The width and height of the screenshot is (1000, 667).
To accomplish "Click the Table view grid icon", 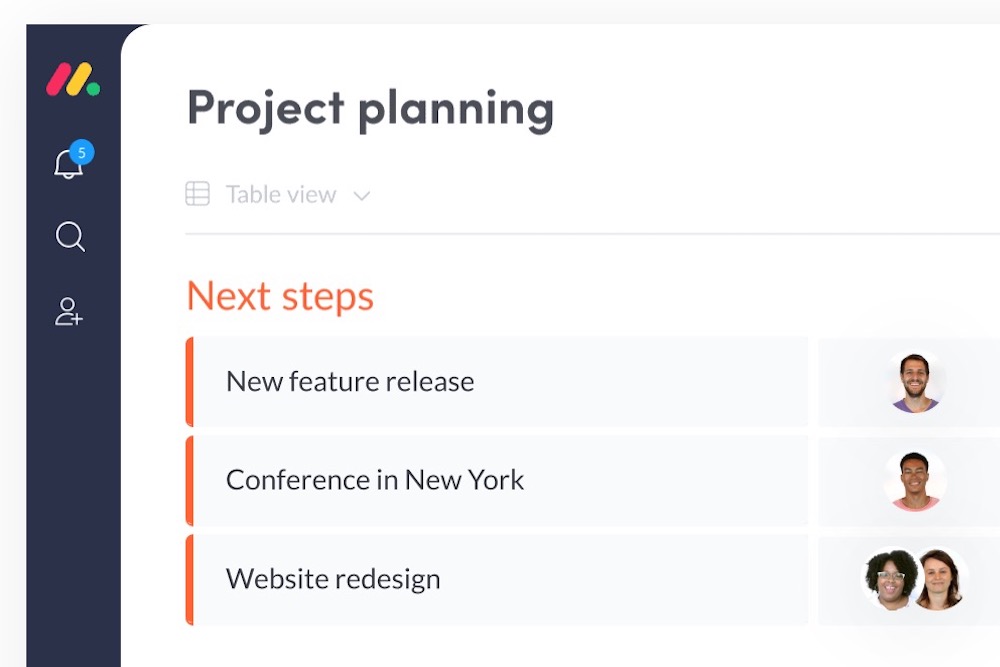I will click(198, 194).
